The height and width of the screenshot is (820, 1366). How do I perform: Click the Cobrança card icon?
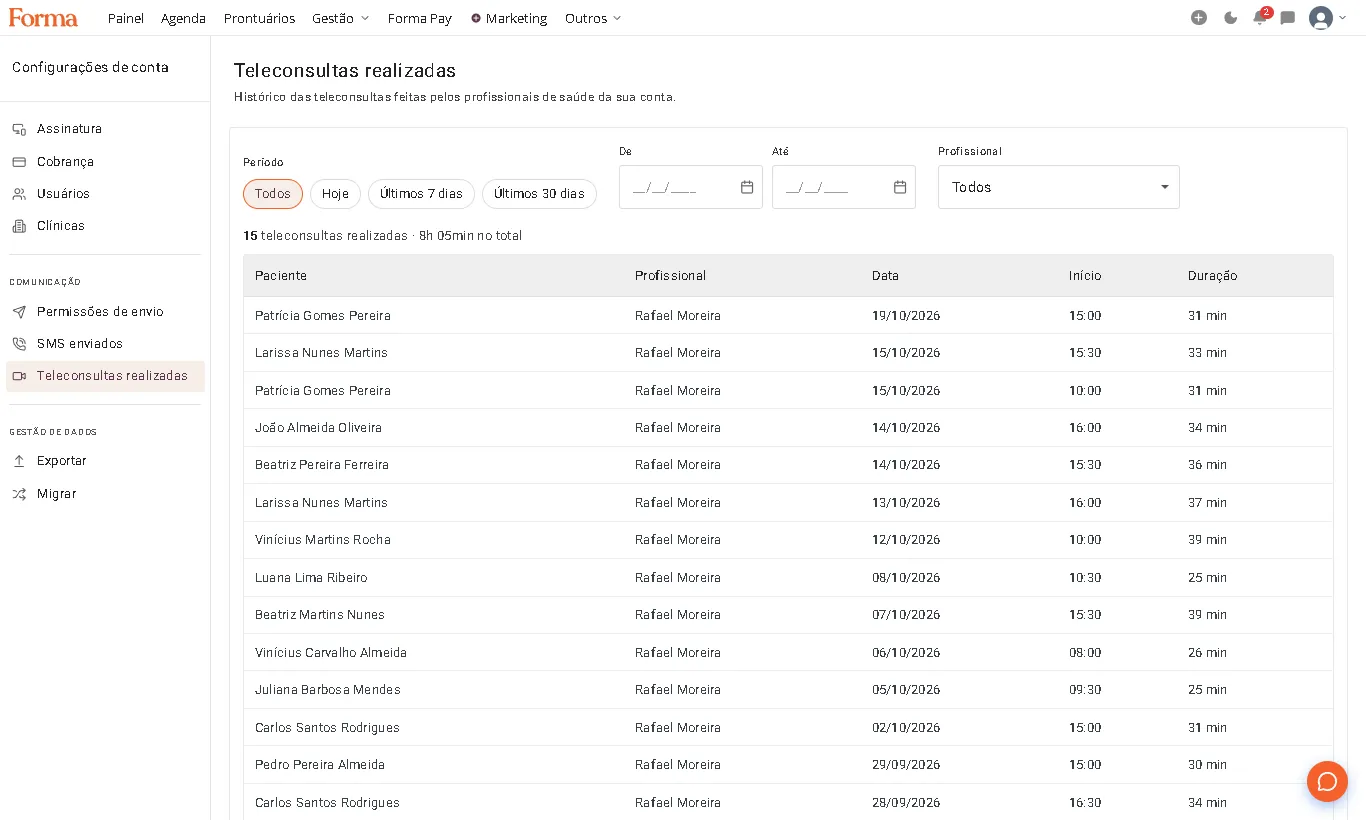tap(19, 162)
